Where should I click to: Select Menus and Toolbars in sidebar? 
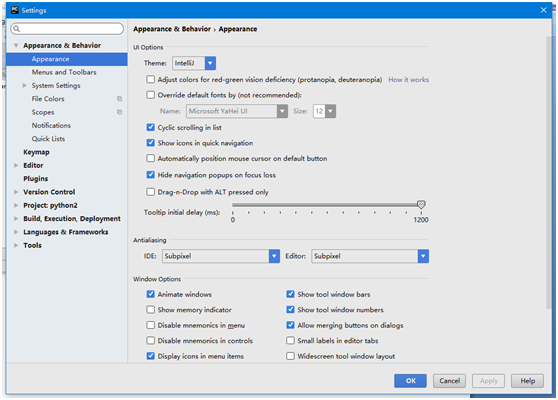click(x=64, y=72)
